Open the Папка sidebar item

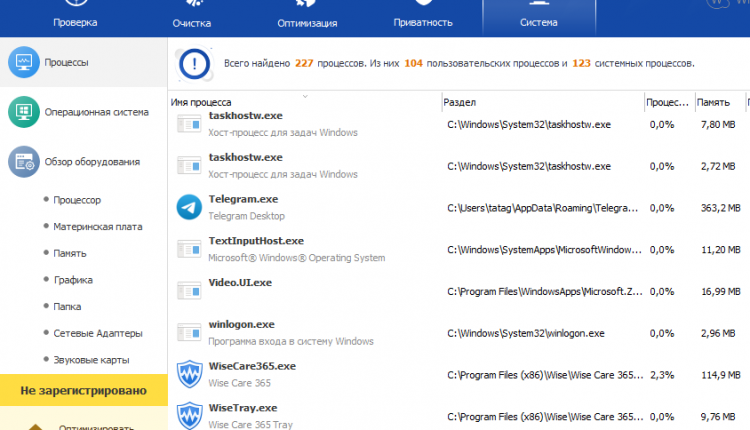tap(67, 307)
